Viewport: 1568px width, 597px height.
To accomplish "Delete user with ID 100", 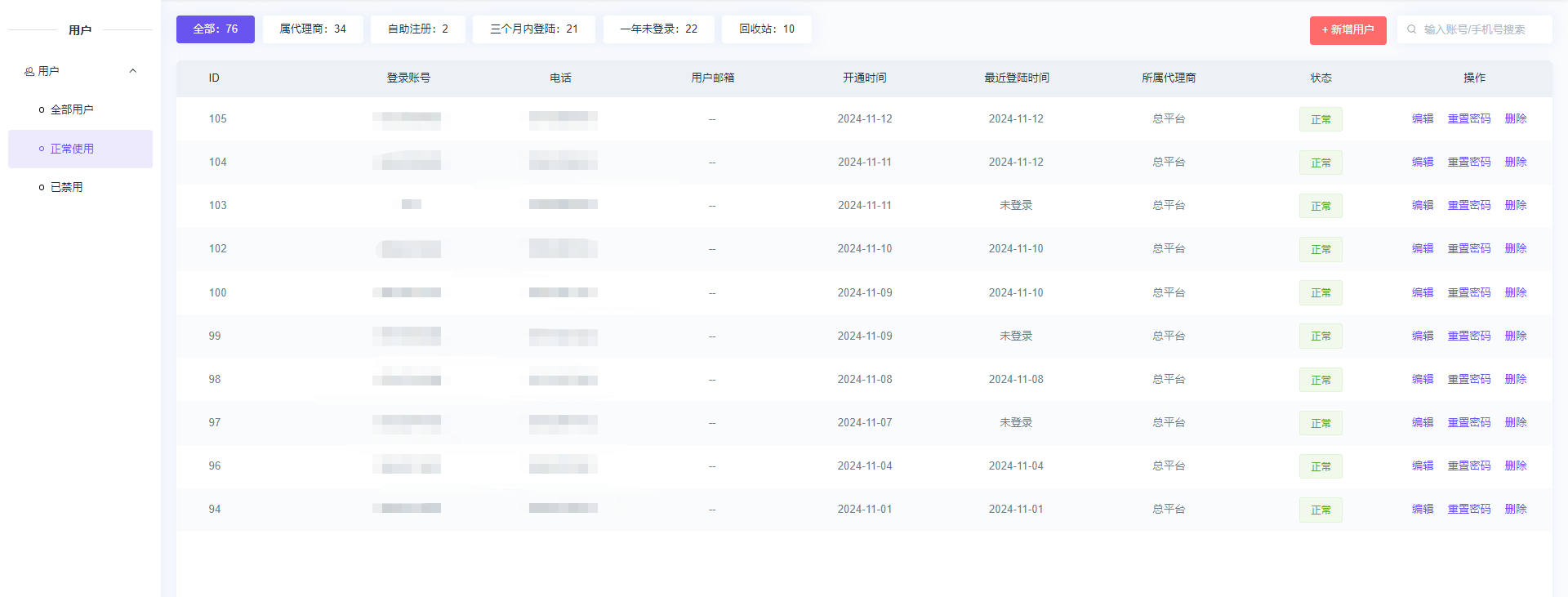I will pos(1516,292).
